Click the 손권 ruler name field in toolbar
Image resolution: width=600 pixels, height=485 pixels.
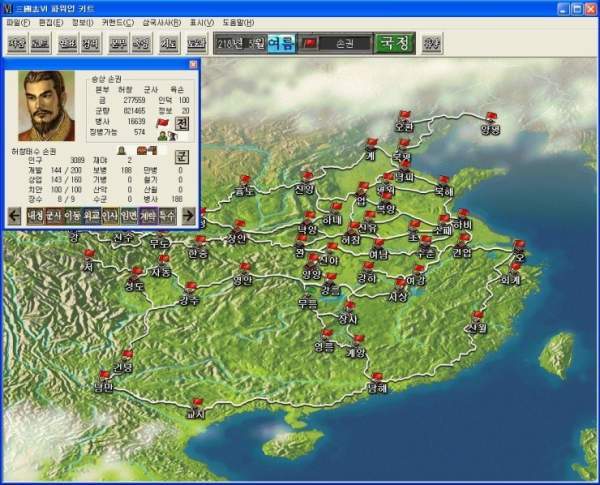[x=345, y=44]
